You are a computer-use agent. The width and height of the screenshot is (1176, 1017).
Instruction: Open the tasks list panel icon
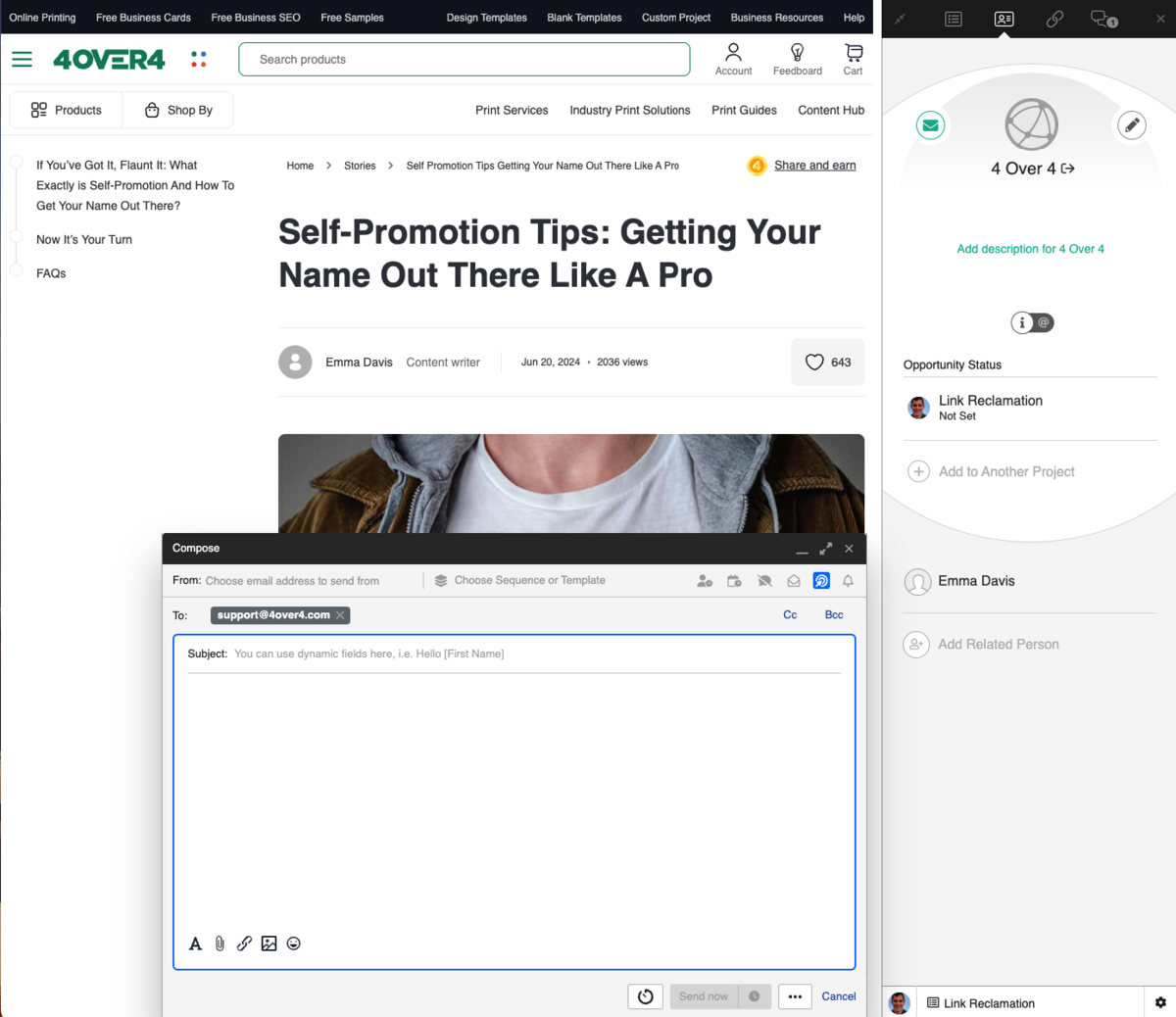954,19
